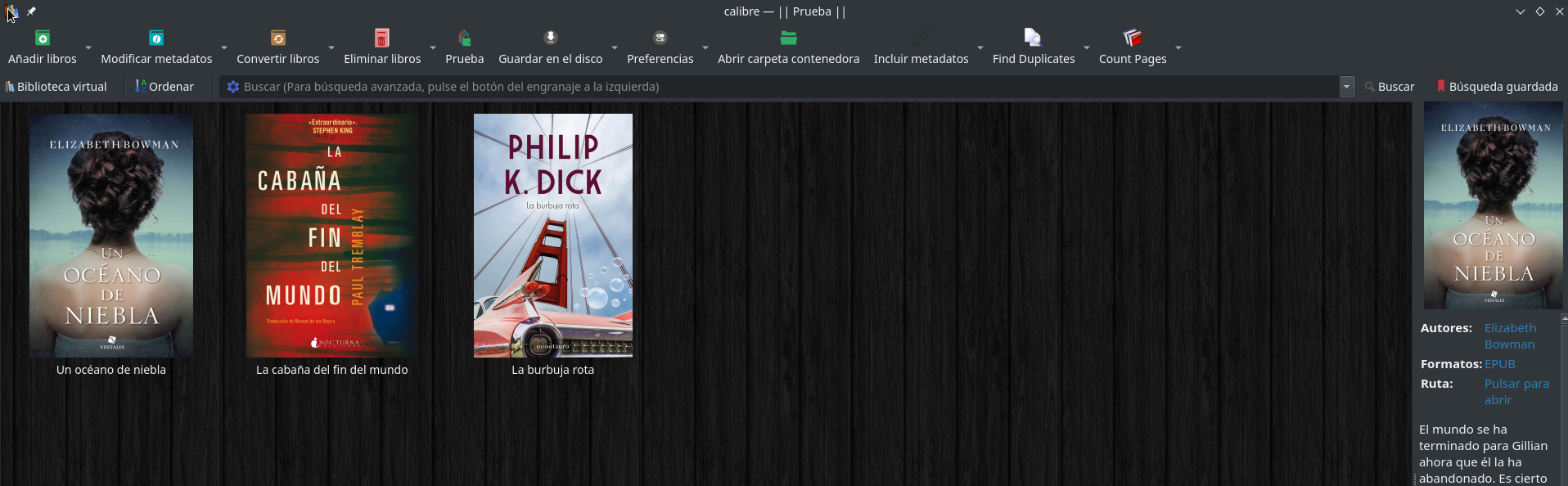Run the Count Pages plugin
This screenshot has height=486, width=1568.
(x=1133, y=38)
